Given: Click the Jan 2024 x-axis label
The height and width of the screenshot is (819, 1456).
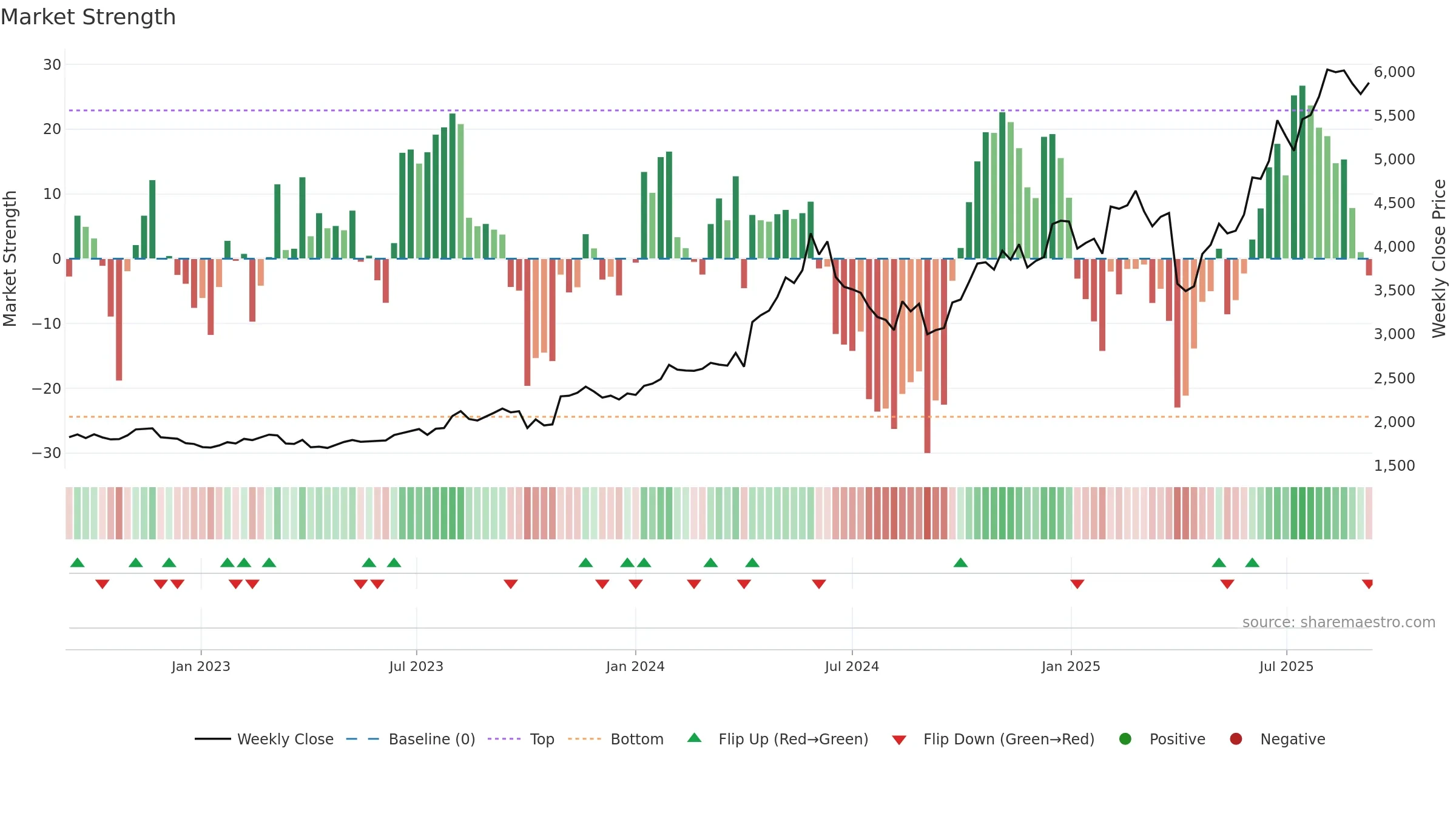Looking at the screenshot, I should (x=635, y=666).
